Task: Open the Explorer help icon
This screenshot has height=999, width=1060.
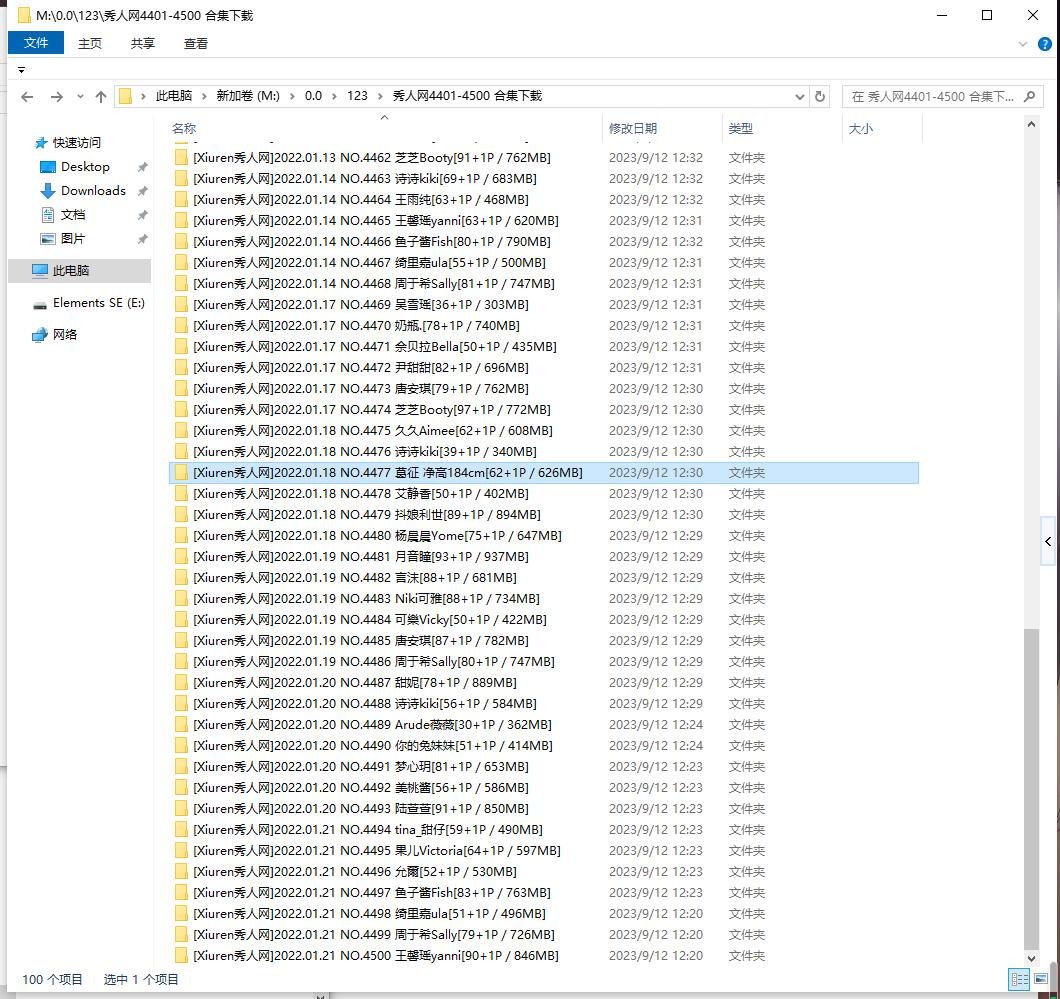Action: click(x=1044, y=44)
